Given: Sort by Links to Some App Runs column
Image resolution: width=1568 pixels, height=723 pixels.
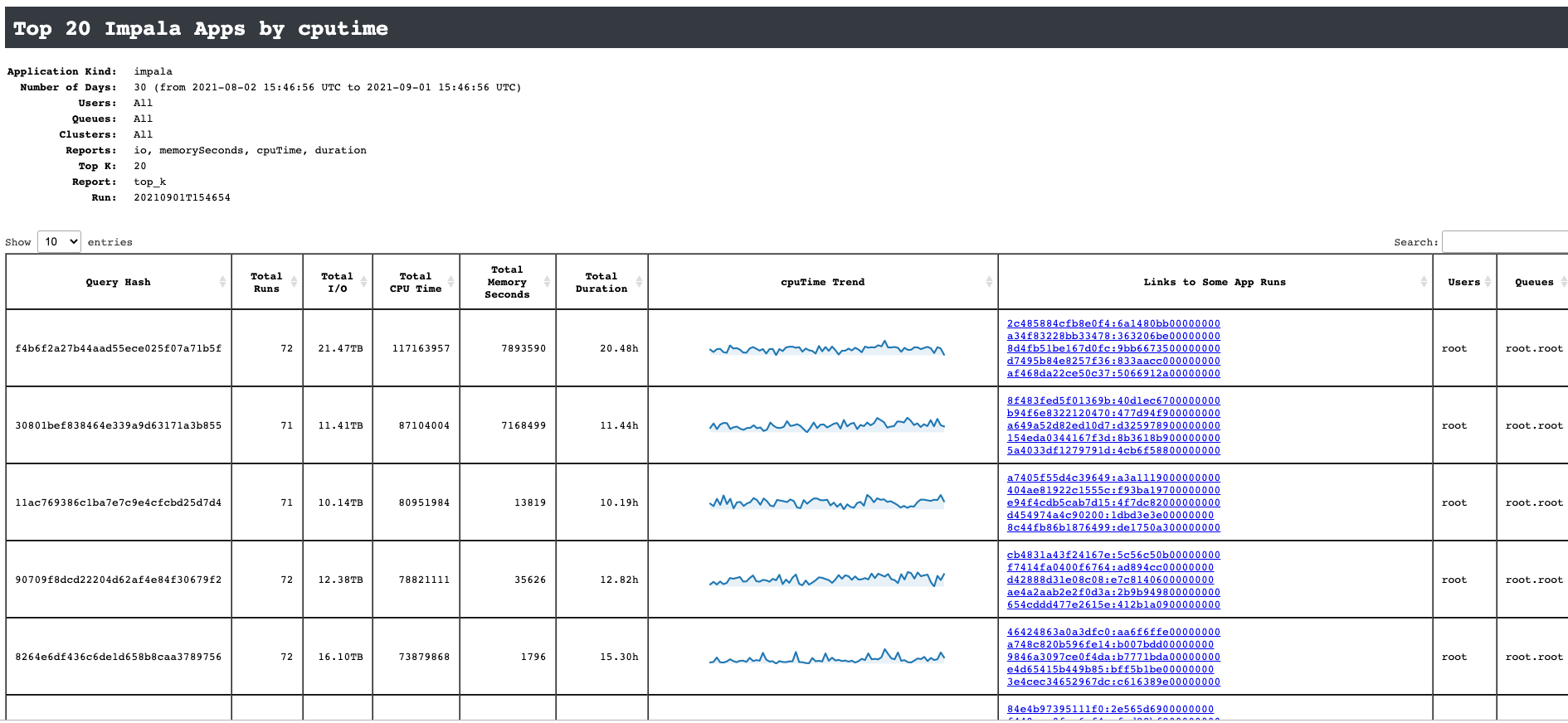Looking at the screenshot, I should click(x=1215, y=282).
